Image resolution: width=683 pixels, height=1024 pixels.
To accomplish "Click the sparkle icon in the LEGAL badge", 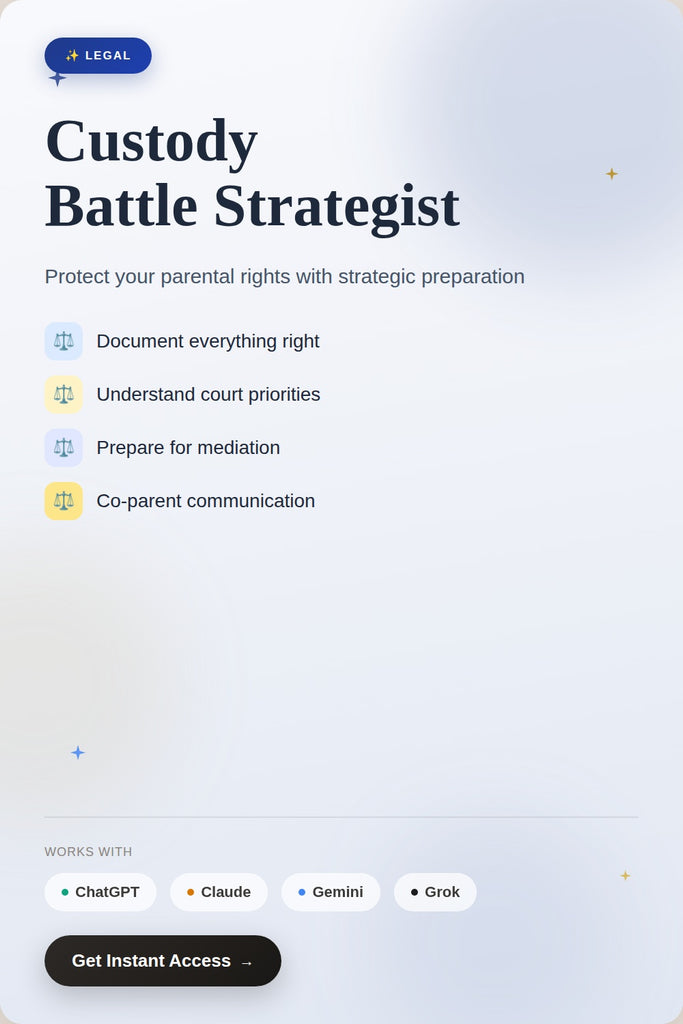I will (x=72, y=56).
